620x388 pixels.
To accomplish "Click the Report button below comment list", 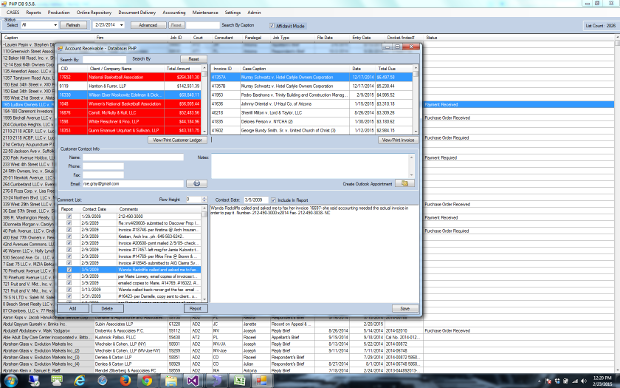I will tap(195, 308).
